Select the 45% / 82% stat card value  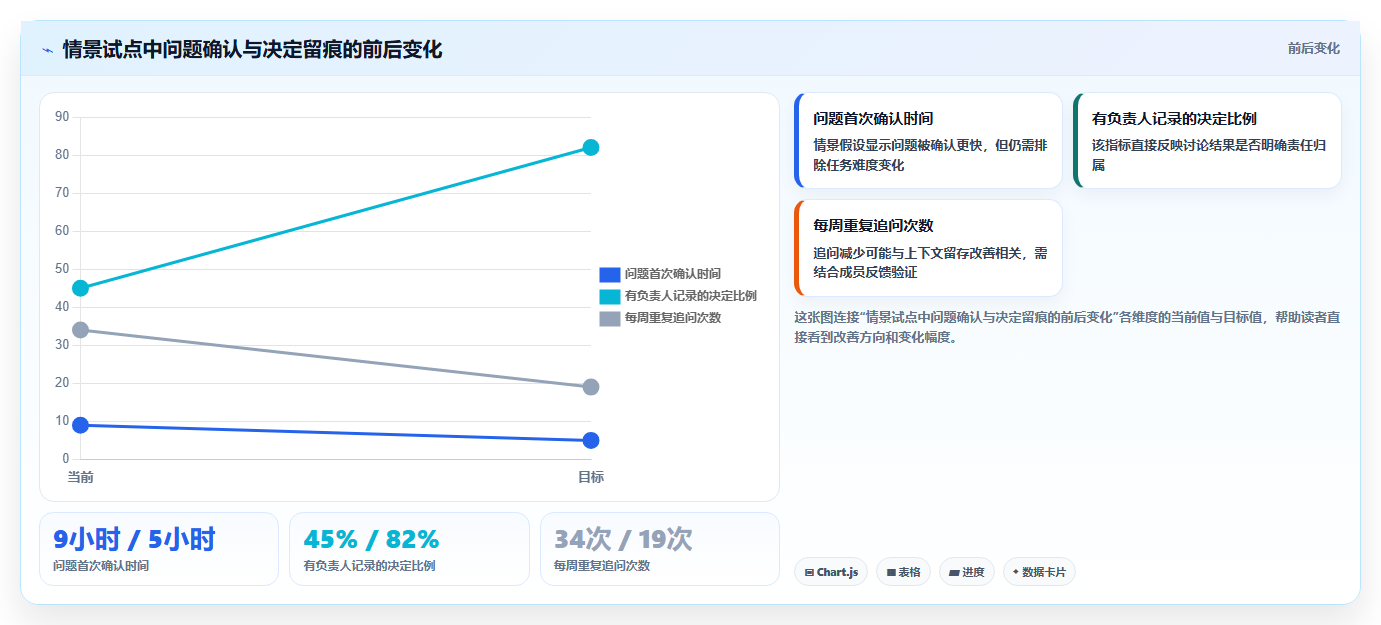tap(371, 540)
